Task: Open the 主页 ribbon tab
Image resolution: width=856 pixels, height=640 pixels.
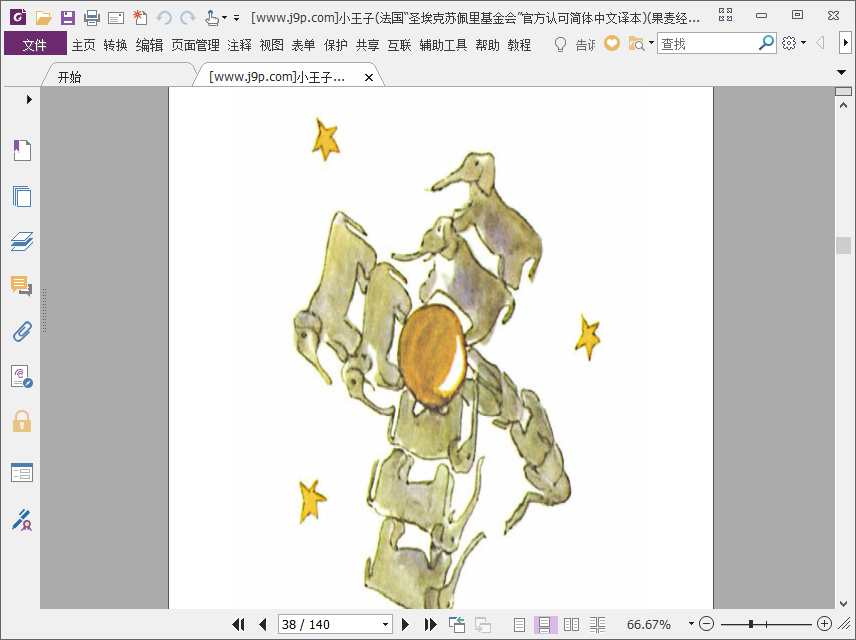Action: [84, 45]
